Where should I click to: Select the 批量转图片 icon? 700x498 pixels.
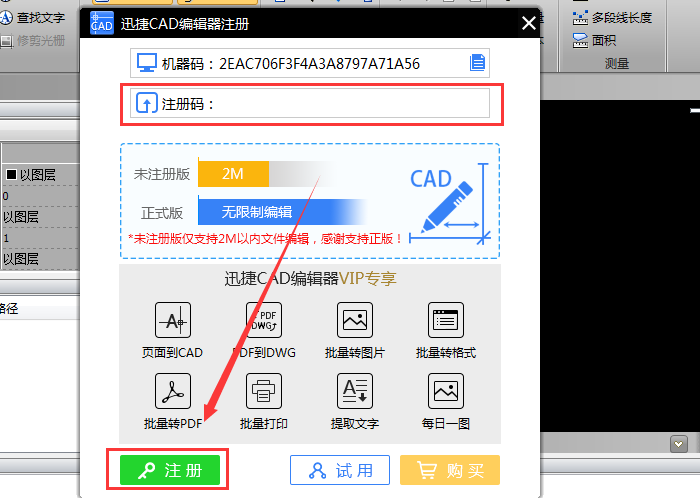[355, 320]
